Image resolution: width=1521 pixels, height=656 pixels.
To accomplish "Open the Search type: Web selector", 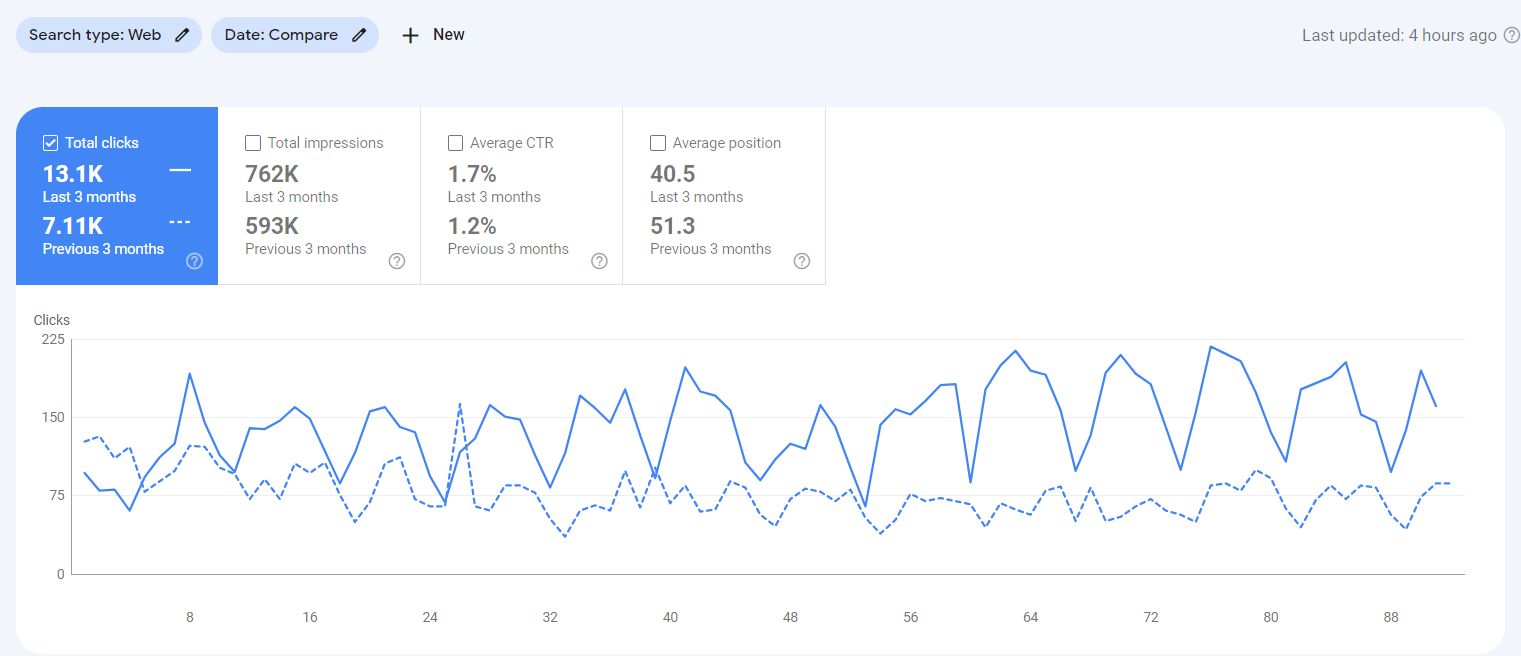I will click(95, 34).
